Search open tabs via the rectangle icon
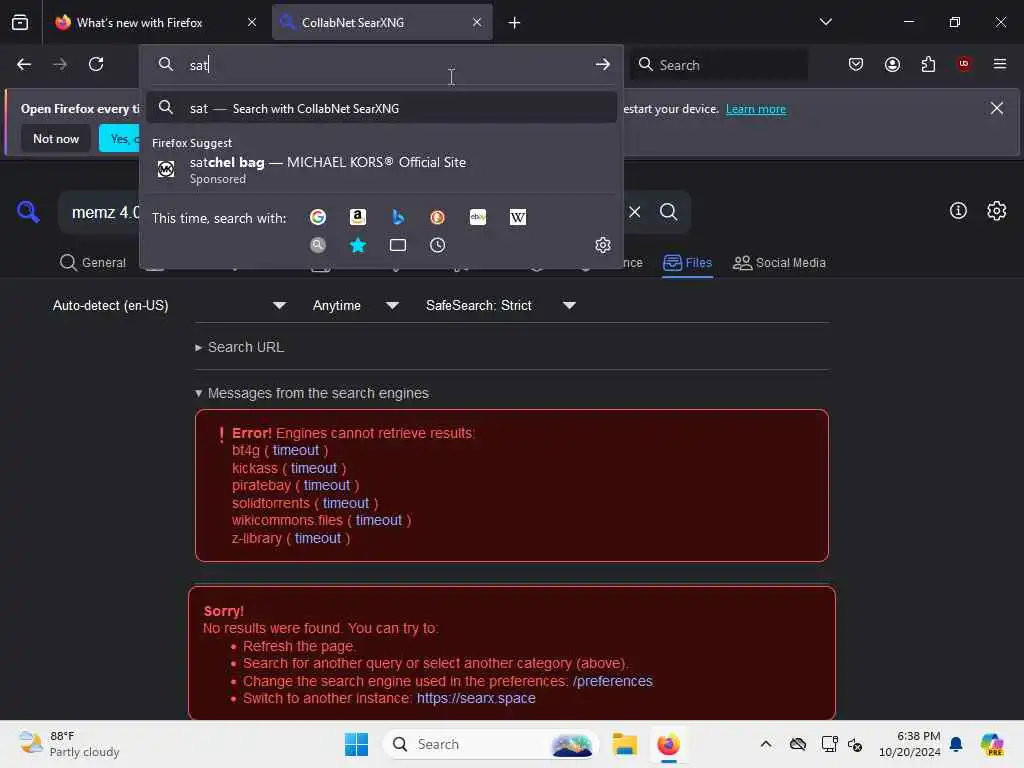 point(397,245)
